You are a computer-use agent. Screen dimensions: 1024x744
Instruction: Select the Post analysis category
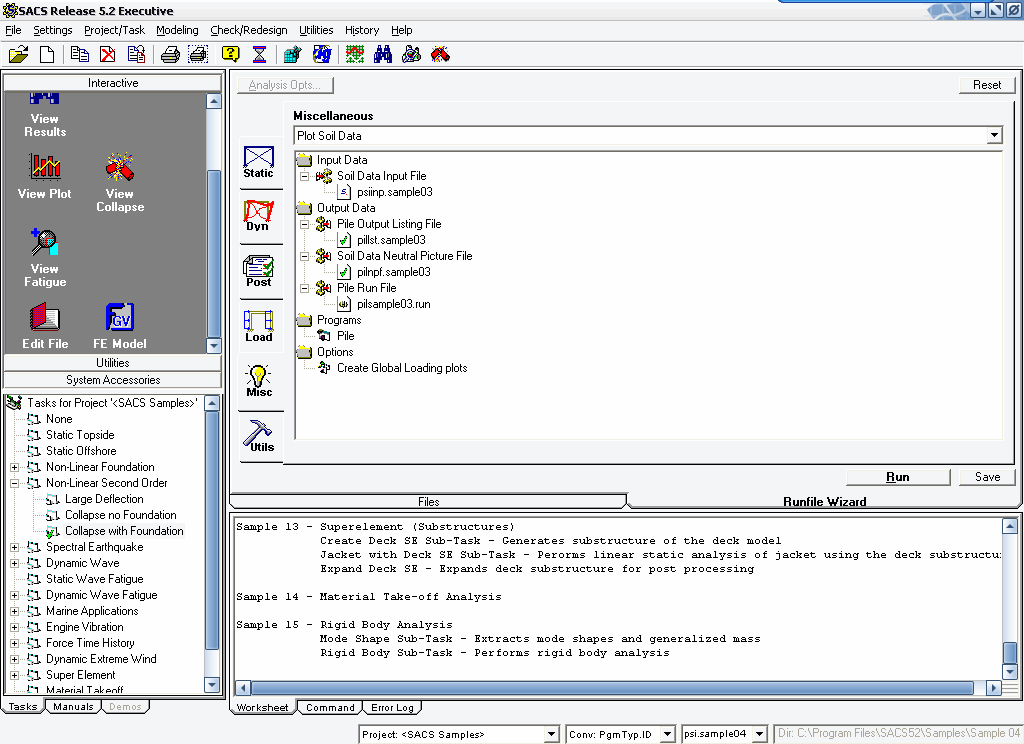259,271
